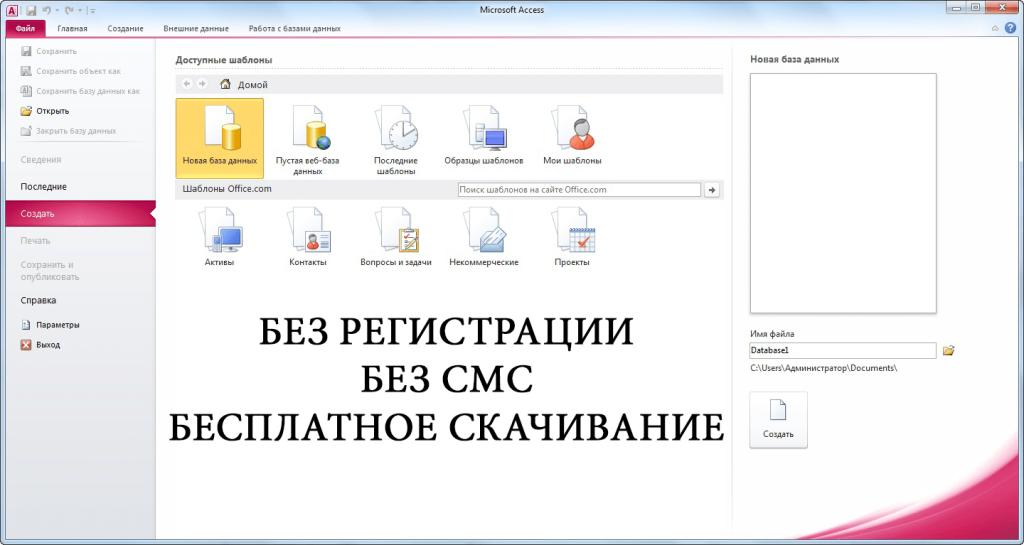Open the Последние section
Image resolution: width=1024 pixels, height=545 pixels.
click(x=43, y=187)
